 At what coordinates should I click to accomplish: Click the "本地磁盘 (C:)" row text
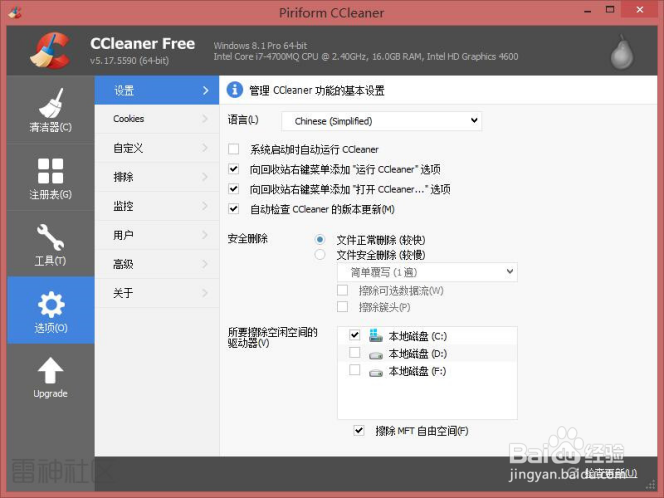point(418,336)
